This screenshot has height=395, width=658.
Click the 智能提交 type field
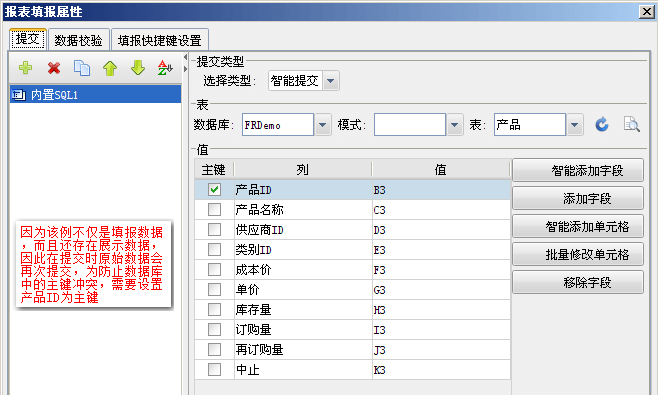(295, 81)
